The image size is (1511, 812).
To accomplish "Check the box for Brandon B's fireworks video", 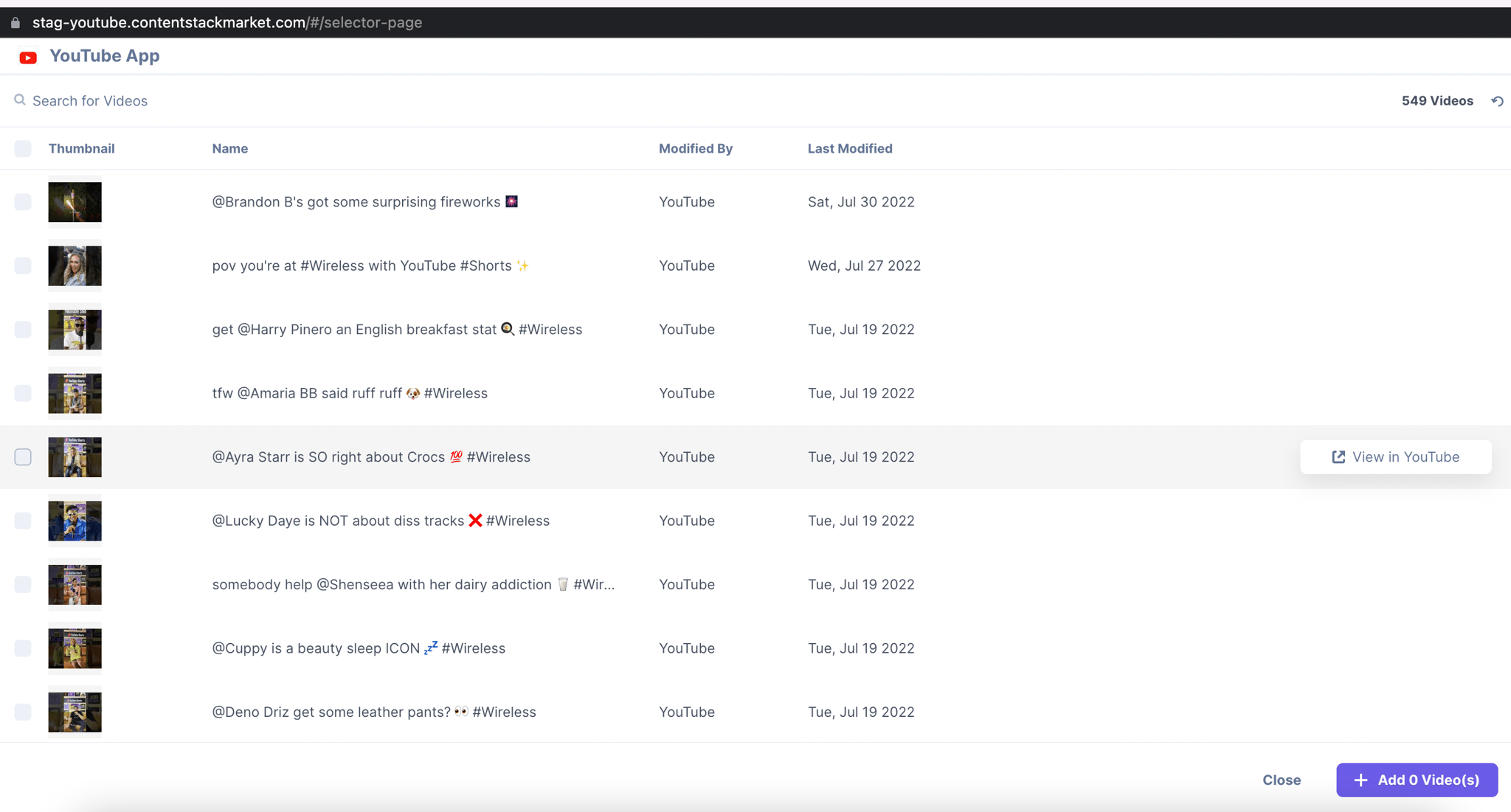I will [x=23, y=202].
